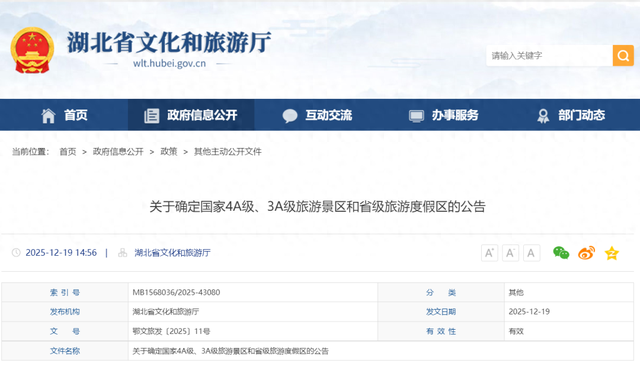The height and width of the screenshot is (370, 640).
Task: Click the organization icon beside source name
Action: point(122,253)
